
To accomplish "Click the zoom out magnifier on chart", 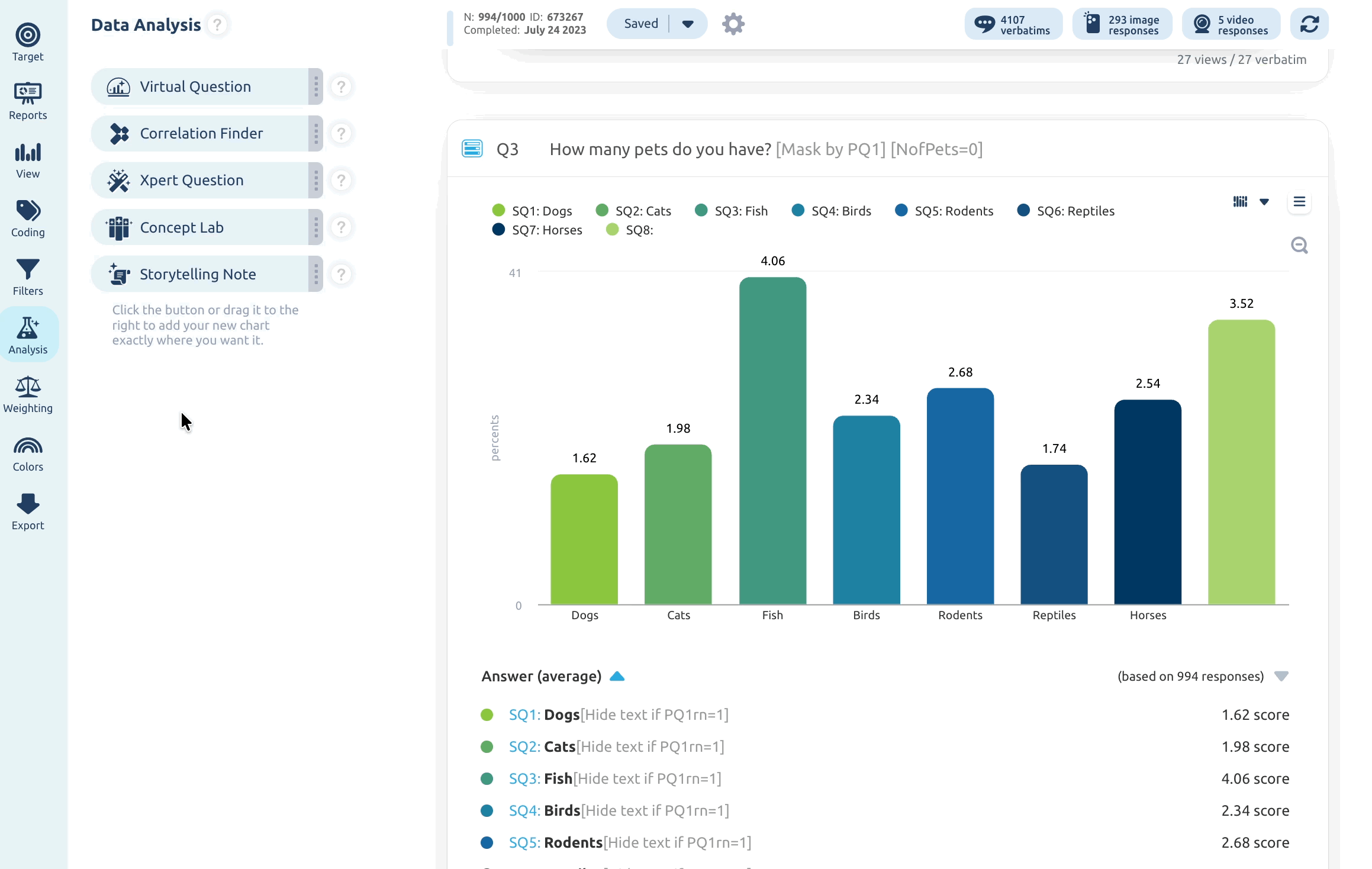I will 1299,245.
